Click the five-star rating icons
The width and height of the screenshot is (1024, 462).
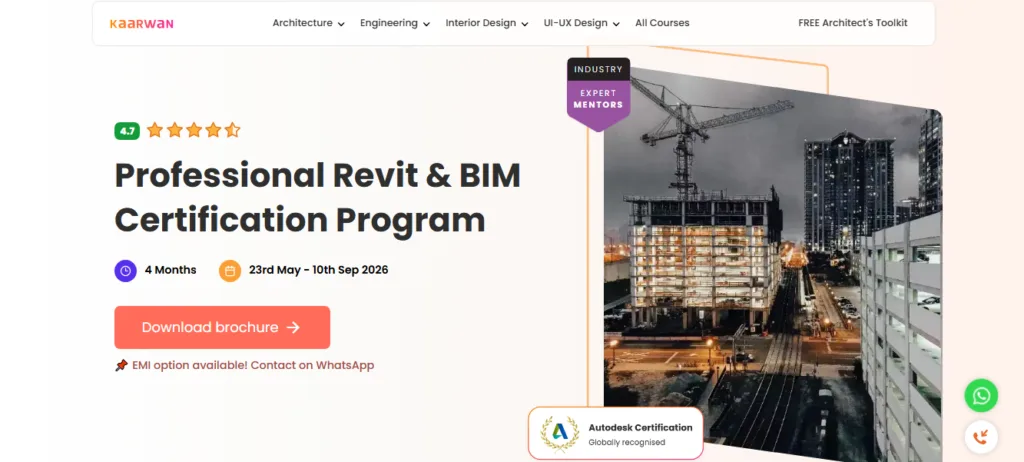(x=193, y=130)
